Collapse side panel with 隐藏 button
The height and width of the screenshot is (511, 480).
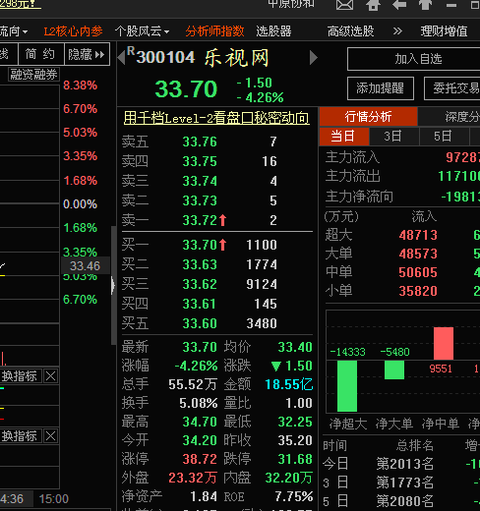pyautogui.click(x=87, y=54)
